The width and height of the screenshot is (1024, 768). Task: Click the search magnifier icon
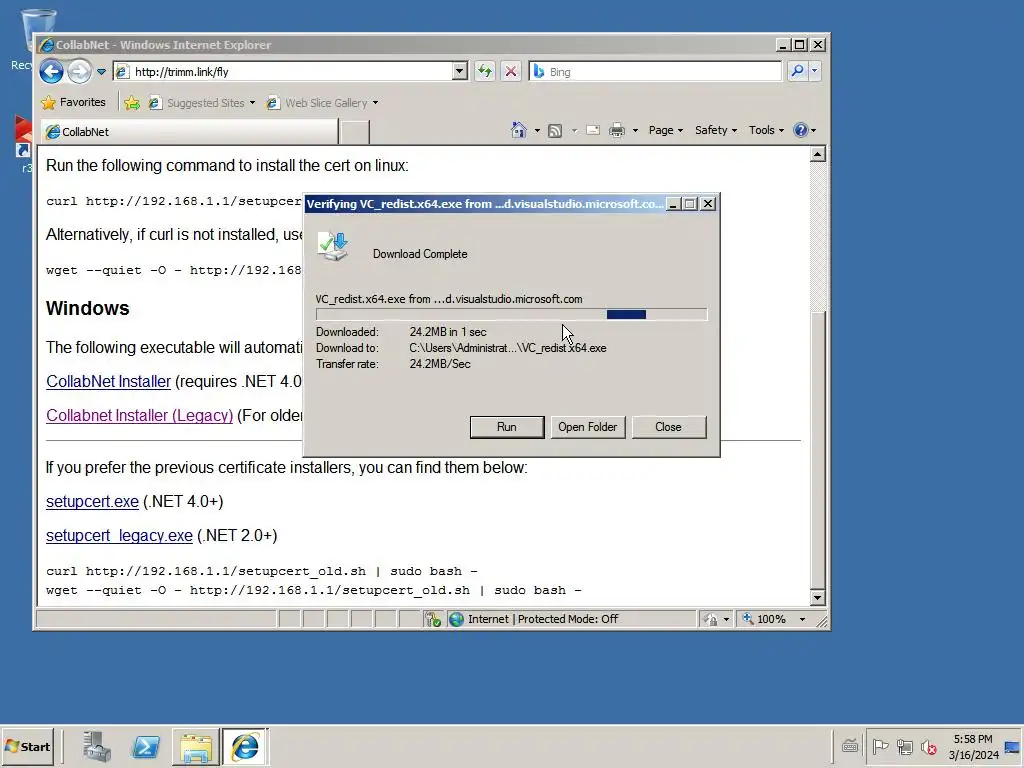click(x=797, y=71)
